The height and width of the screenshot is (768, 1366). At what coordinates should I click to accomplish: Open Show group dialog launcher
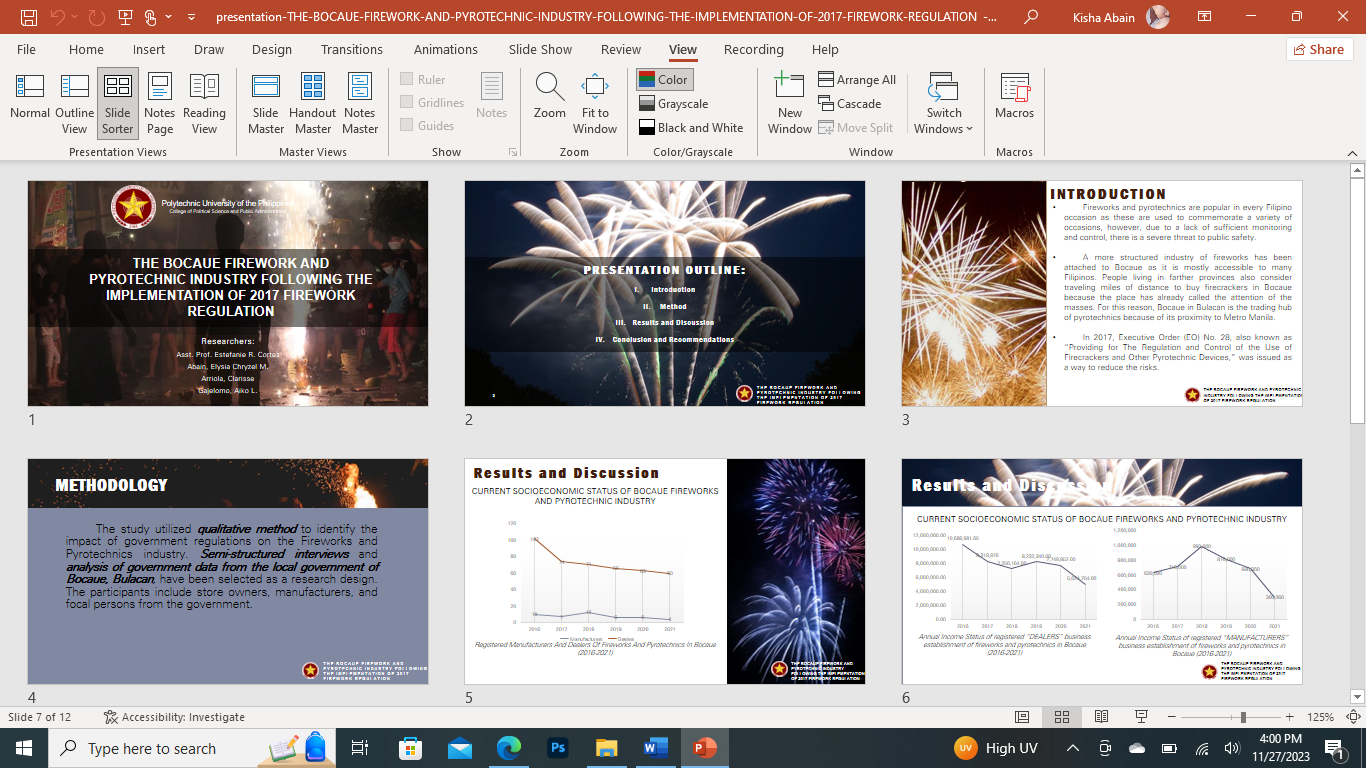(513, 152)
